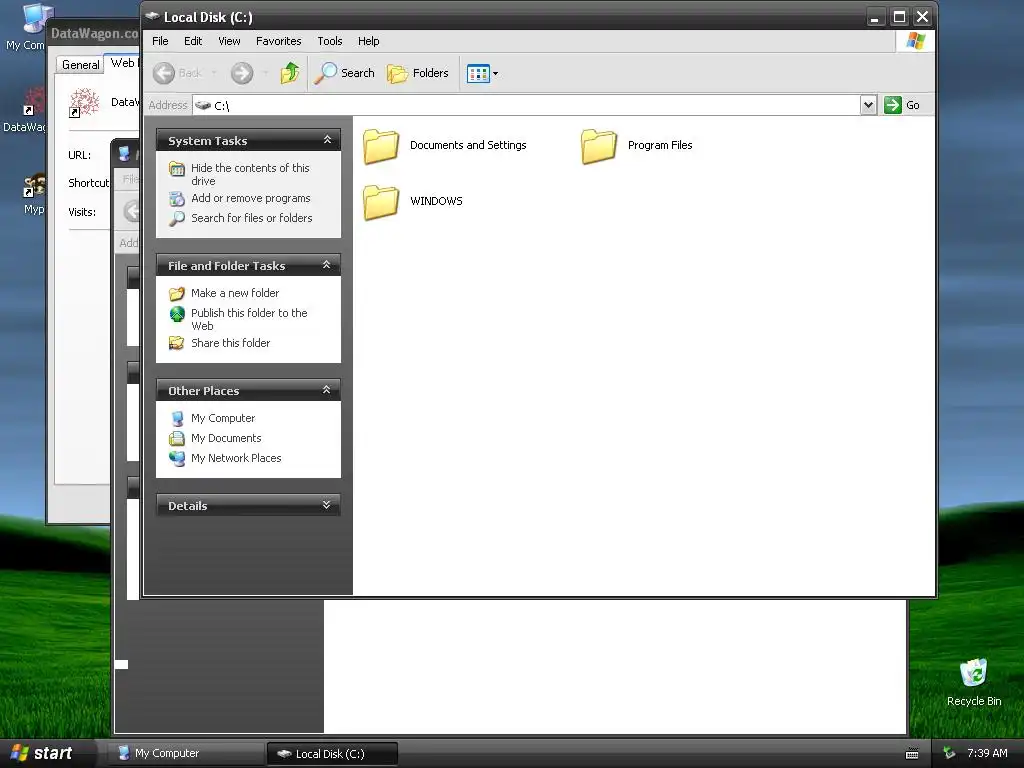Click the system tray clock
Image resolution: width=1024 pixels, height=768 pixels.
tap(987, 753)
